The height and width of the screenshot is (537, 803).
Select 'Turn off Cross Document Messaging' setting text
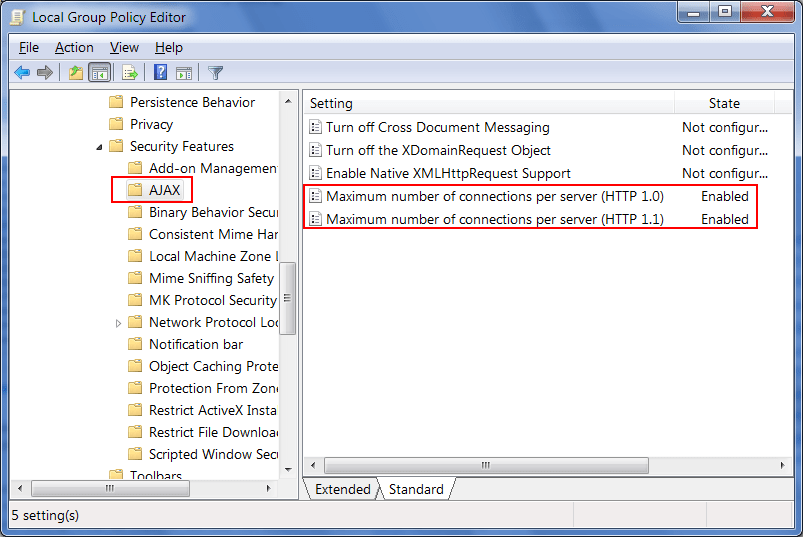click(x=438, y=127)
